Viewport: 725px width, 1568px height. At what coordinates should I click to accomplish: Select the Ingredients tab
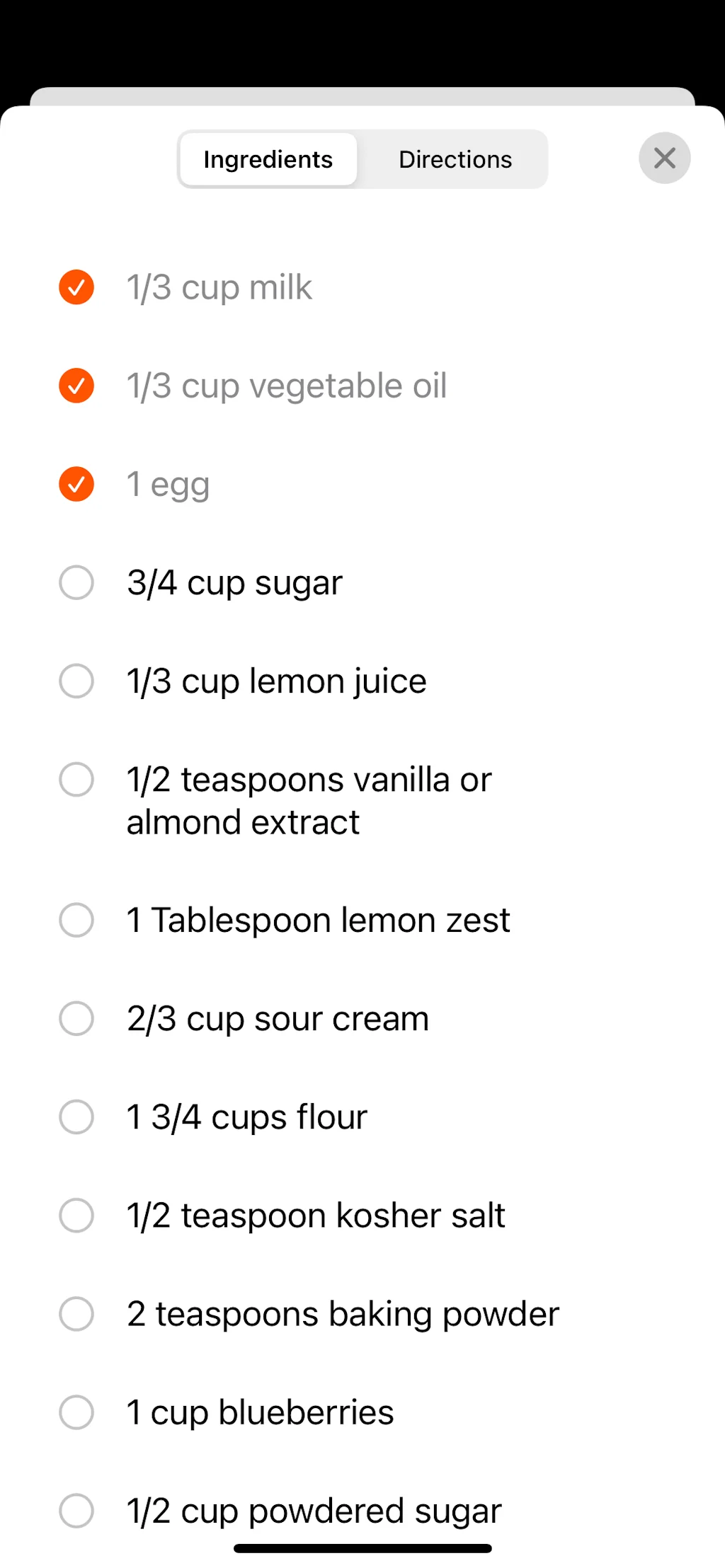click(x=268, y=158)
